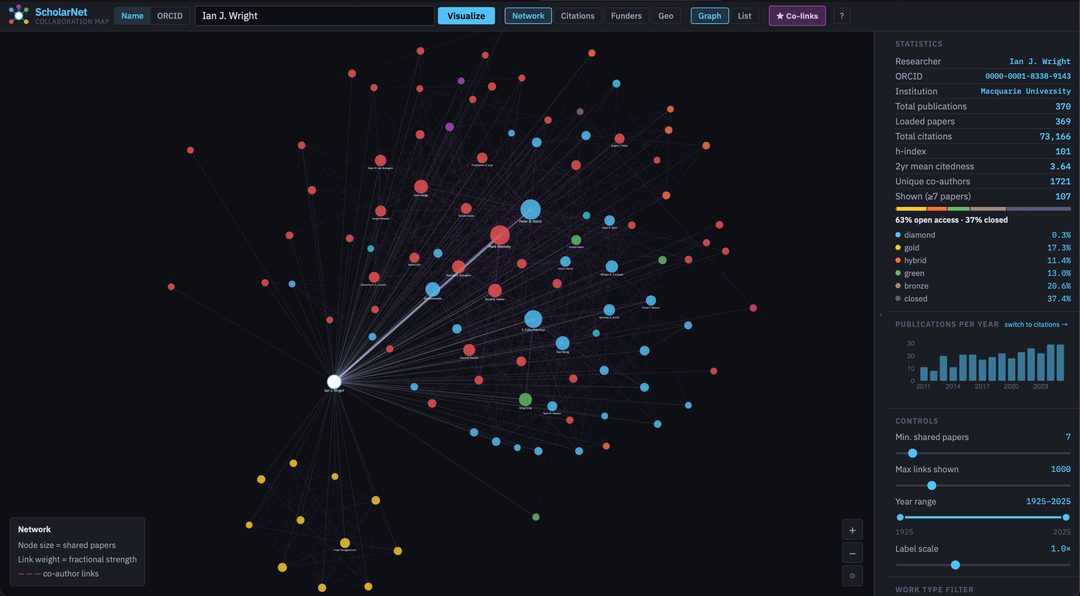Screen dimensions: 1080x596
Task: Click the 'switch to citations' link
Action: pos(1036,324)
